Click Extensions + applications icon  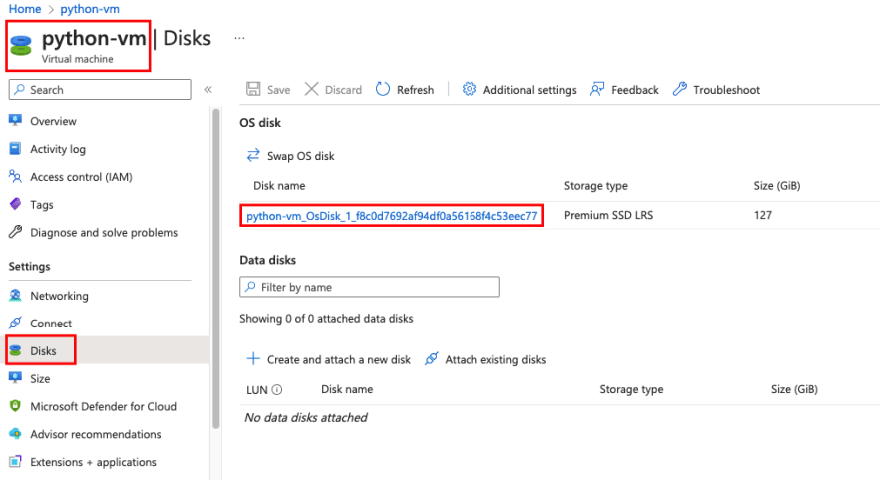(16, 461)
